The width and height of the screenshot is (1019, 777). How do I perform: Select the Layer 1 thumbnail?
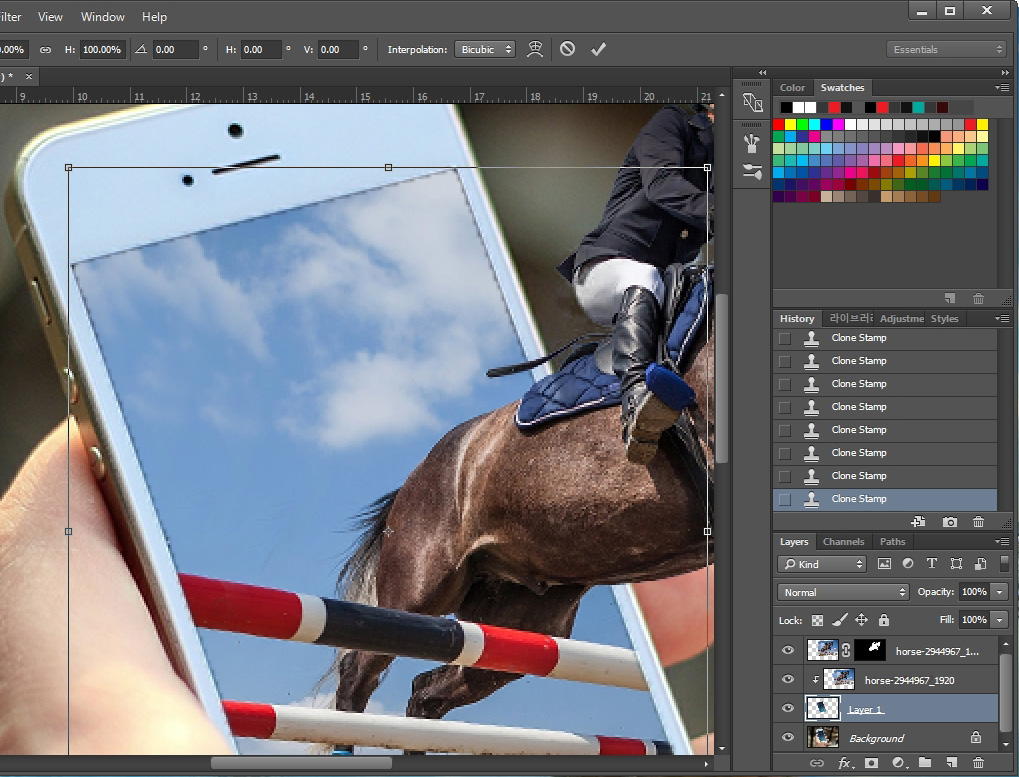click(822, 708)
